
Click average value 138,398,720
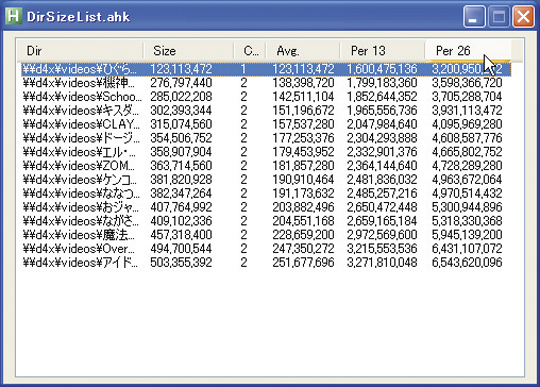[x=303, y=83]
